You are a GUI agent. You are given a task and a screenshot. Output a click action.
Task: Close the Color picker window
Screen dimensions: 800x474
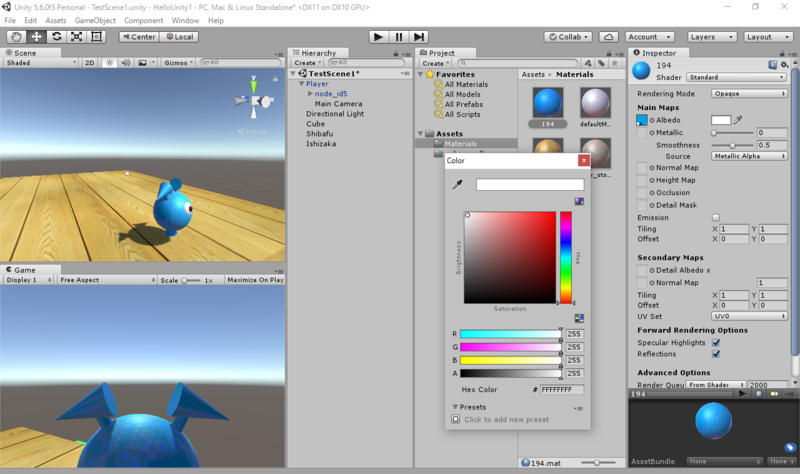[x=583, y=161]
